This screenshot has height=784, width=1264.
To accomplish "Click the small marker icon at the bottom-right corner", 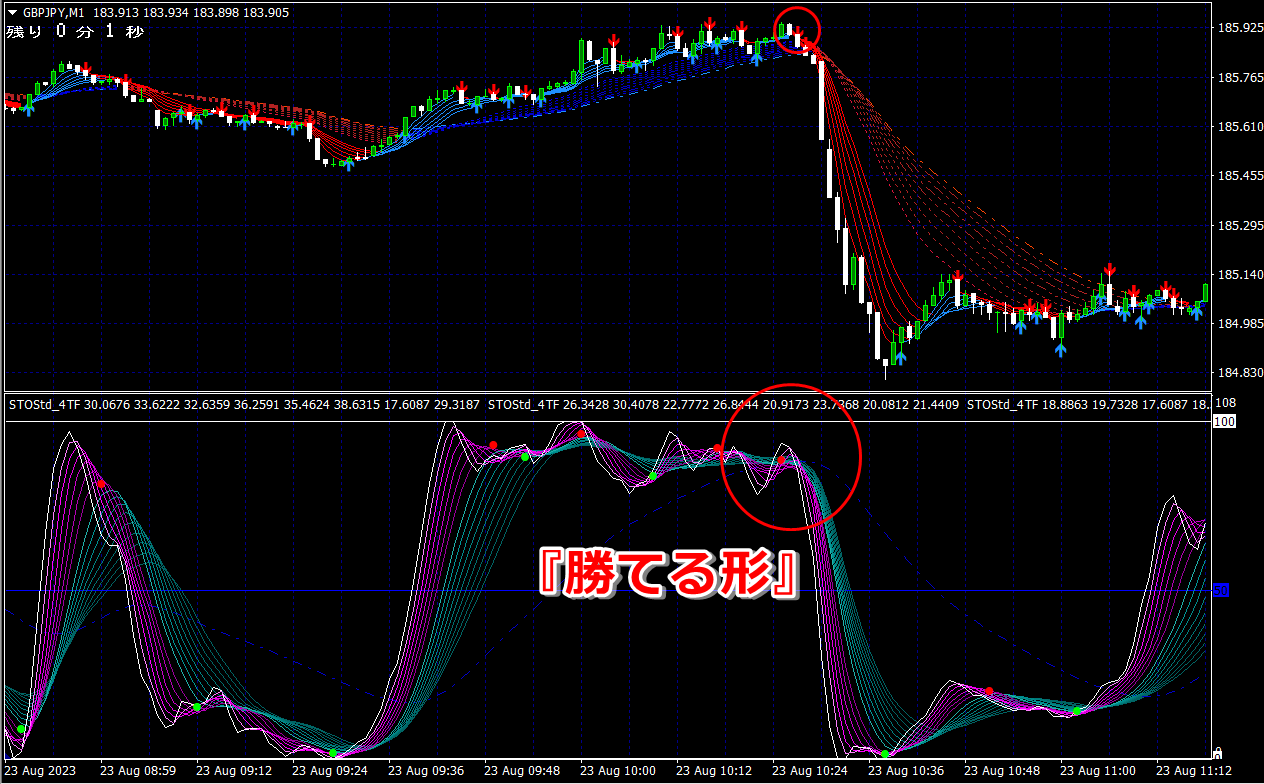I will [x=1218, y=752].
